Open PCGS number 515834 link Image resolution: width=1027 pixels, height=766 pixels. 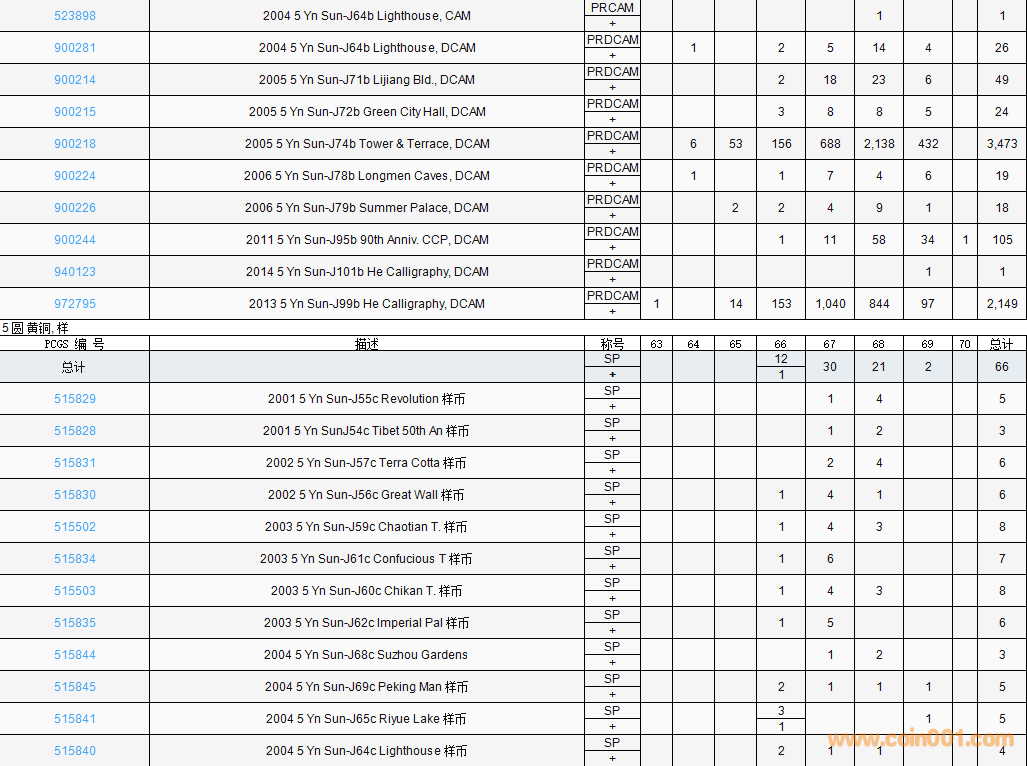pyautogui.click(x=75, y=559)
